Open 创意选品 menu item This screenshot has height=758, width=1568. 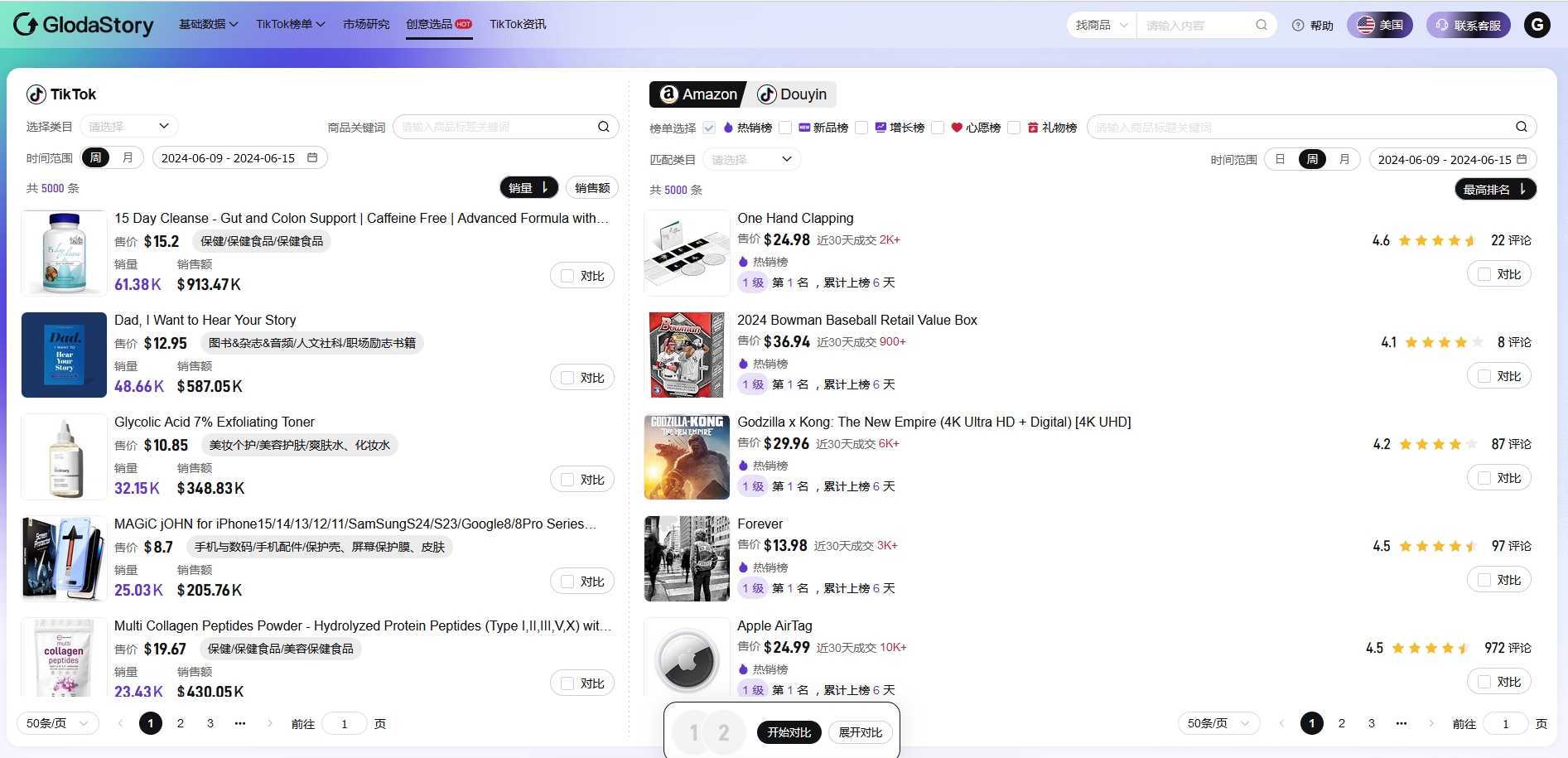(x=439, y=24)
